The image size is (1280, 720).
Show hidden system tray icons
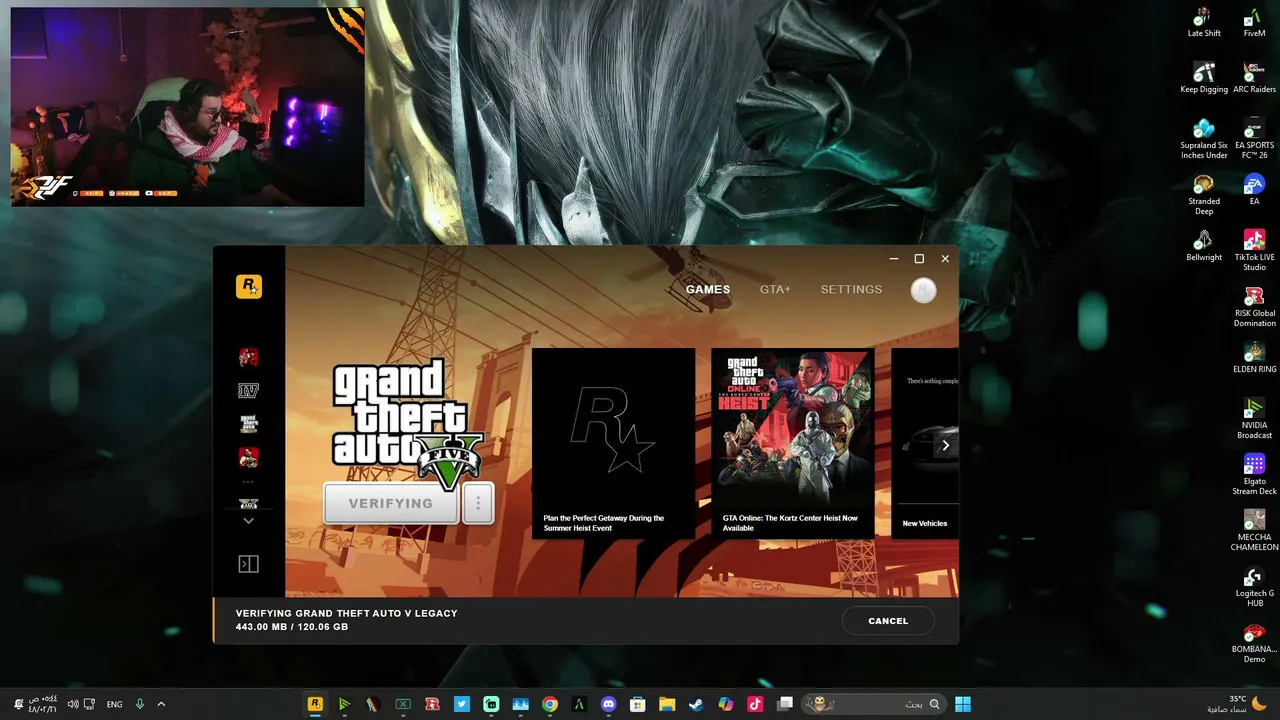coord(161,704)
